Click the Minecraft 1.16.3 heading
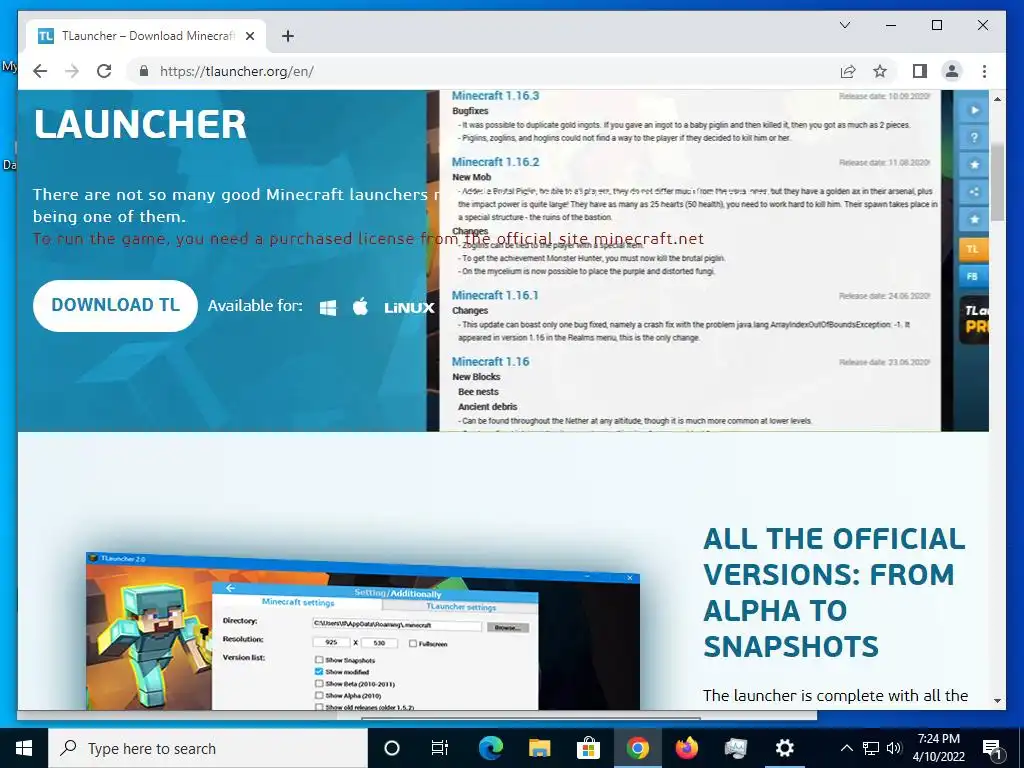This screenshot has height=768, width=1024. (495, 96)
